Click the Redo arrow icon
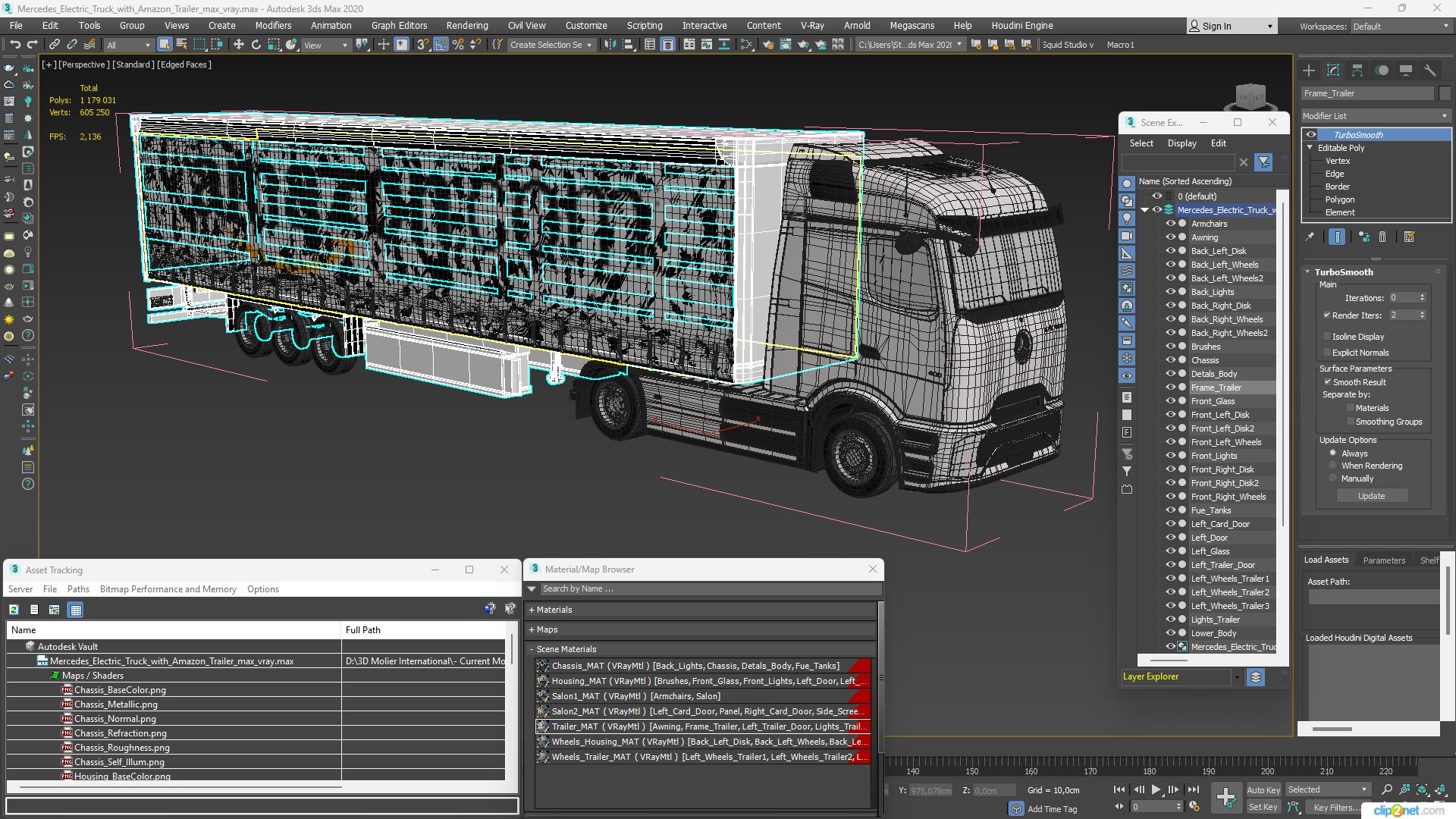Viewport: 1456px width, 819px height. pos(32,45)
